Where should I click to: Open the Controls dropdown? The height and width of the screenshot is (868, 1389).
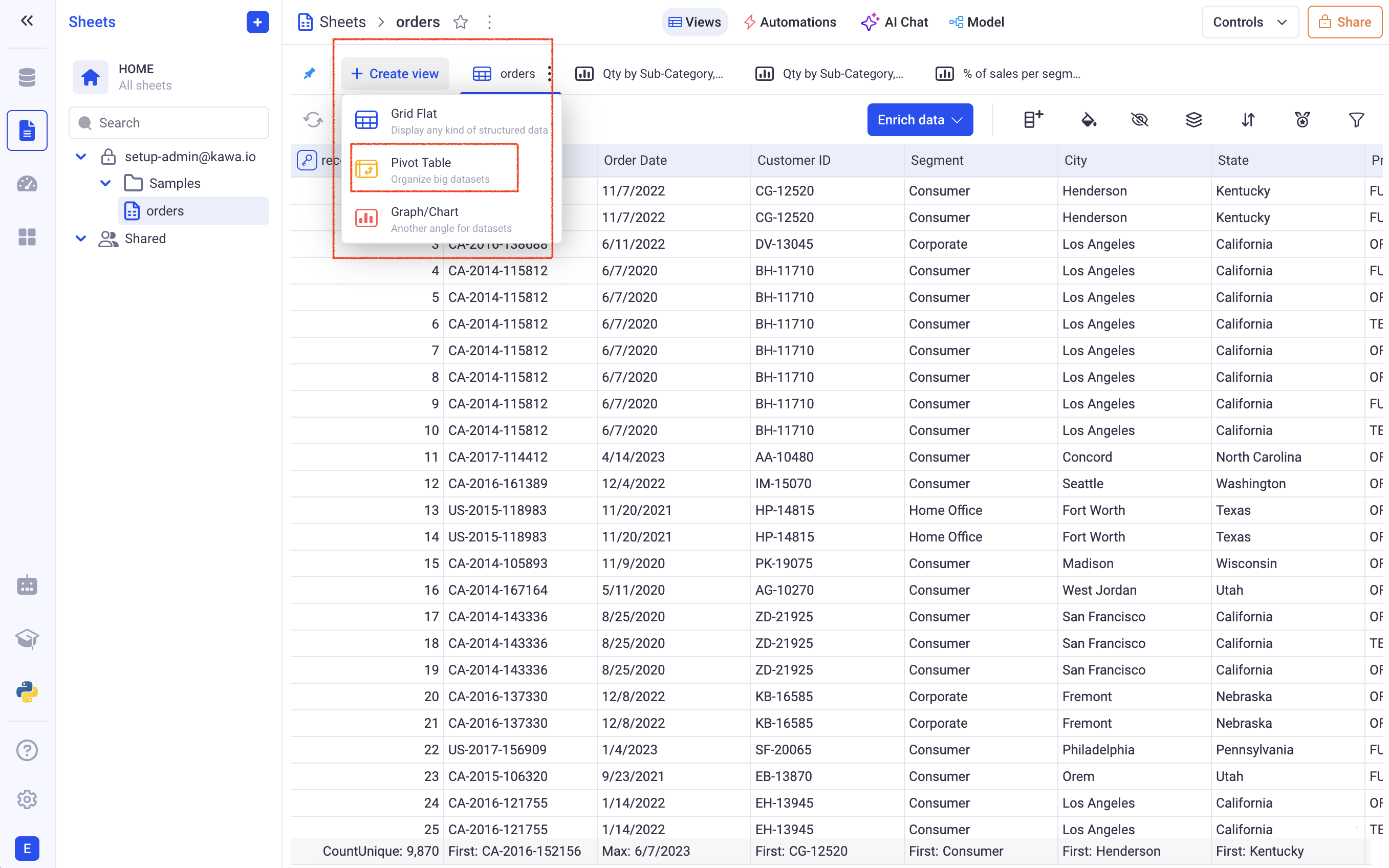1249,23
